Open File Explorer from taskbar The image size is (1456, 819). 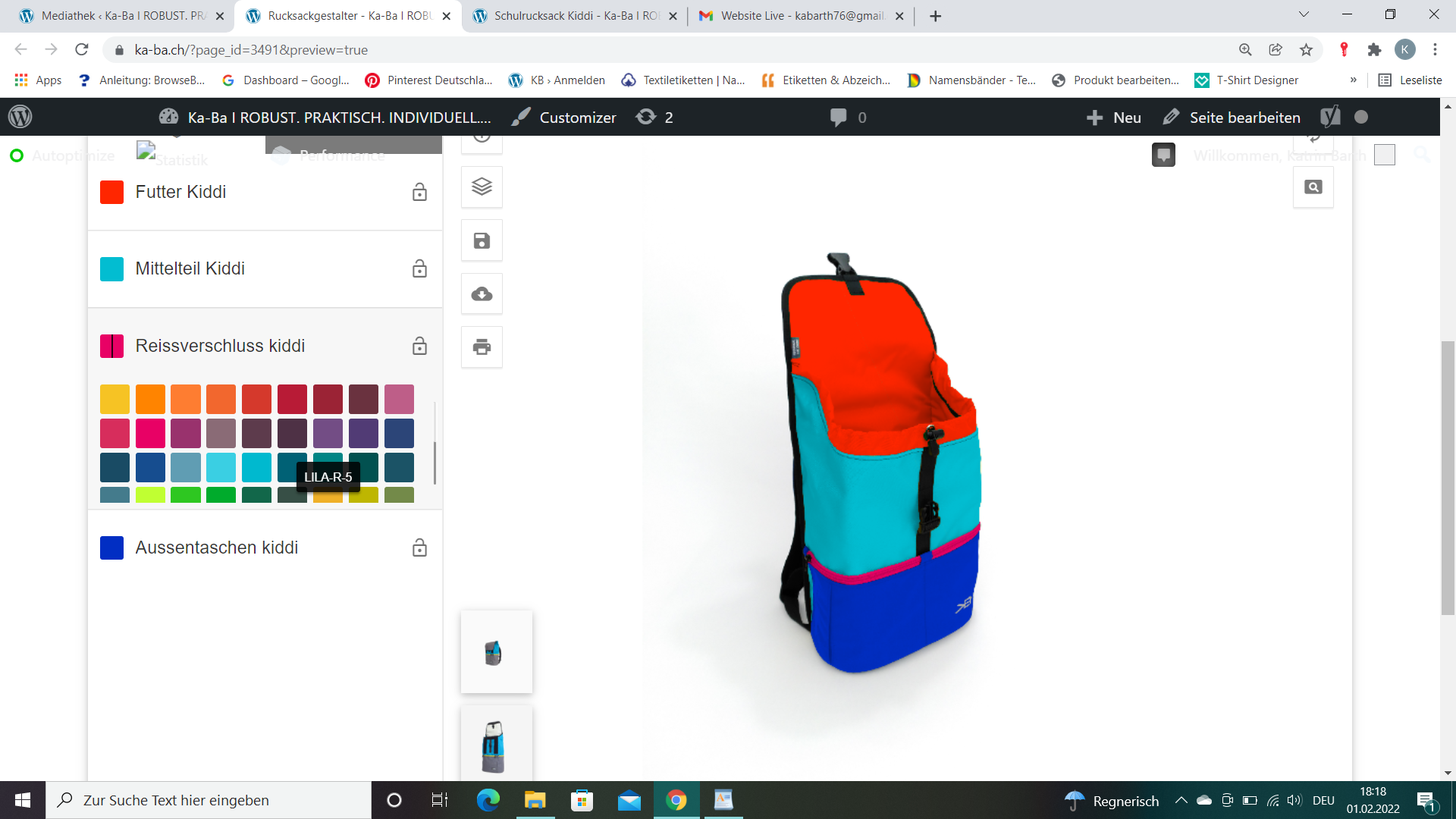(x=535, y=800)
